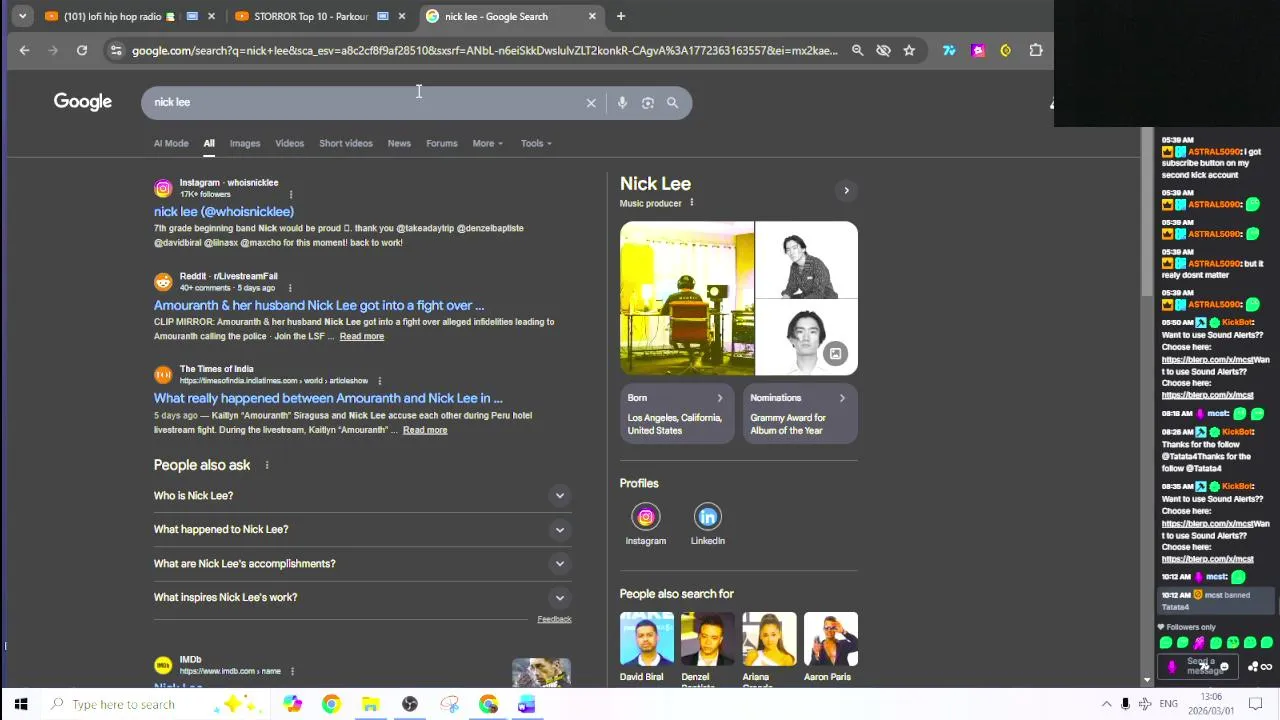Go back to previous page
The width and height of the screenshot is (1280, 720).
pyautogui.click(x=24, y=50)
